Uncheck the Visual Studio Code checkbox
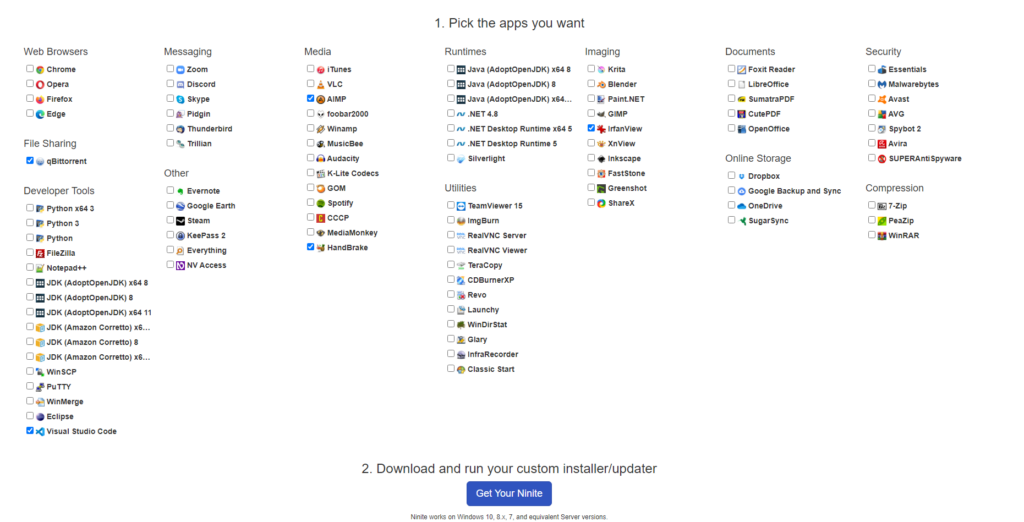The height and width of the screenshot is (522, 1024). click(30, 431)
